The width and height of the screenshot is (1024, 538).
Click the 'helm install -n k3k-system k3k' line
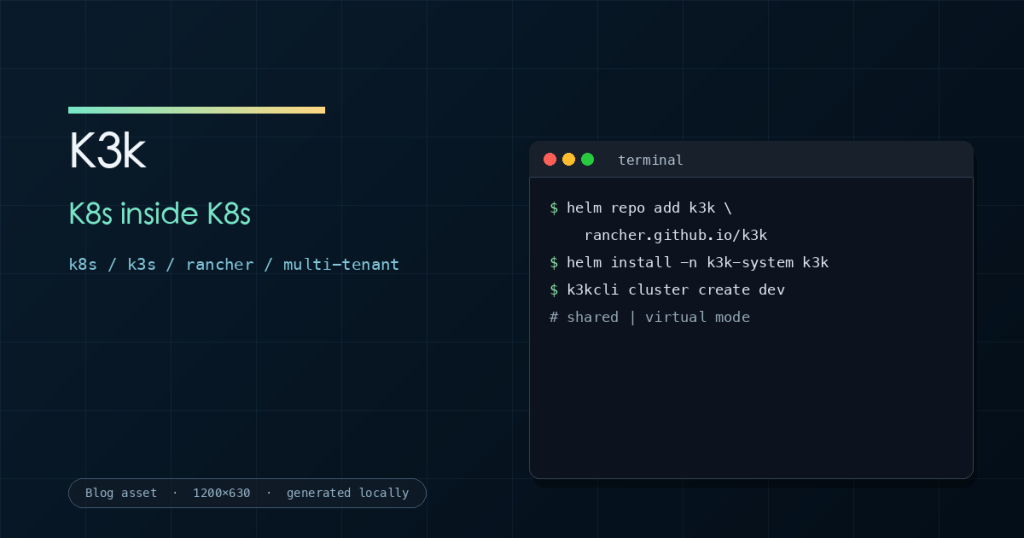click(689, 262)
